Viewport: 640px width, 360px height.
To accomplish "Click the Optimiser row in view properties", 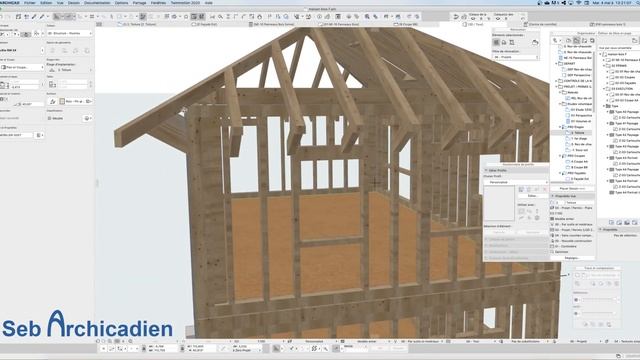I will 572,252.
